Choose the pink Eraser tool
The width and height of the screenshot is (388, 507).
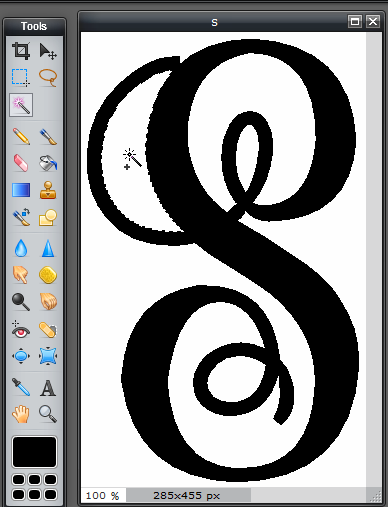[x=21, y=163]
